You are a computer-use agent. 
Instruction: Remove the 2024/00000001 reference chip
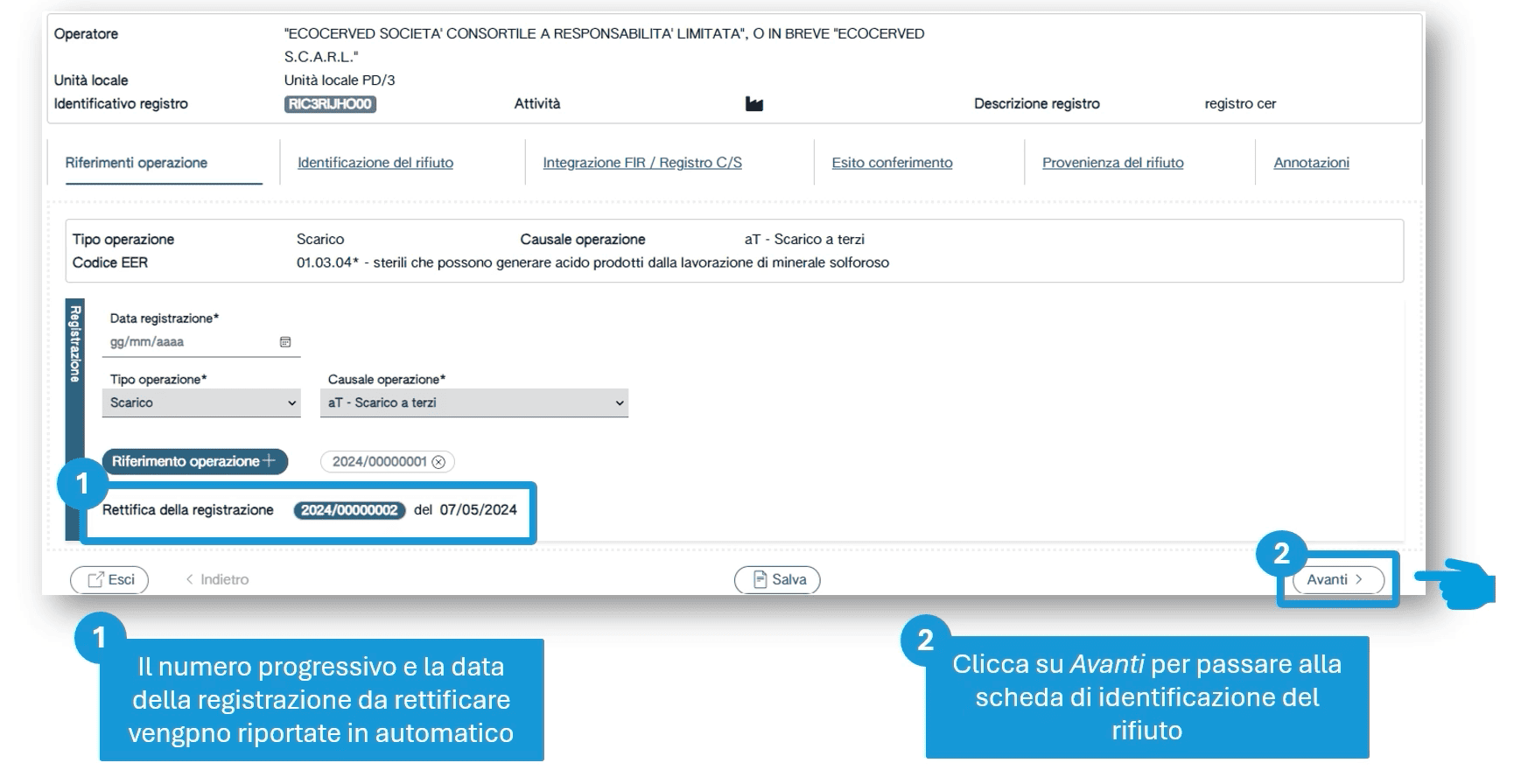click(x=438, y=462)
